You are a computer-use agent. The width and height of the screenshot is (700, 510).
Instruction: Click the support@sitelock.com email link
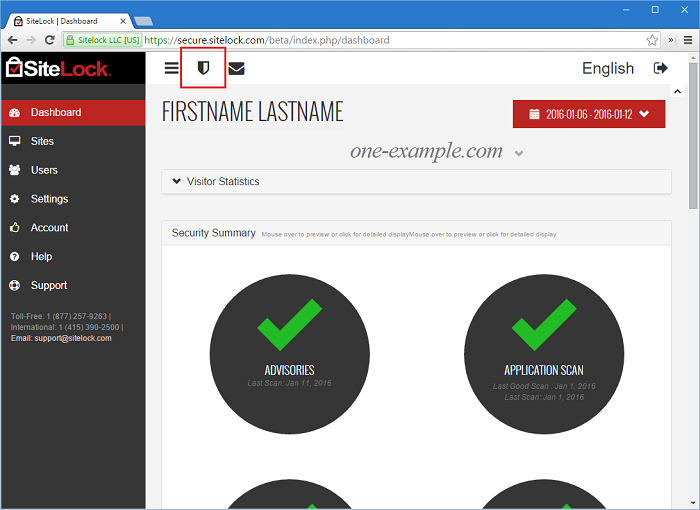pyautogui.click(x=73, y=338)
